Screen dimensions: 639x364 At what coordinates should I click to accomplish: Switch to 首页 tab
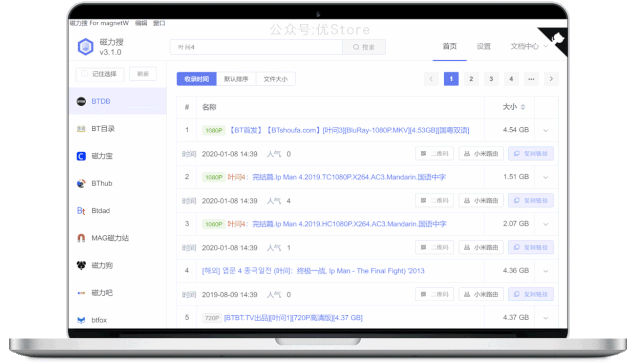450,46
